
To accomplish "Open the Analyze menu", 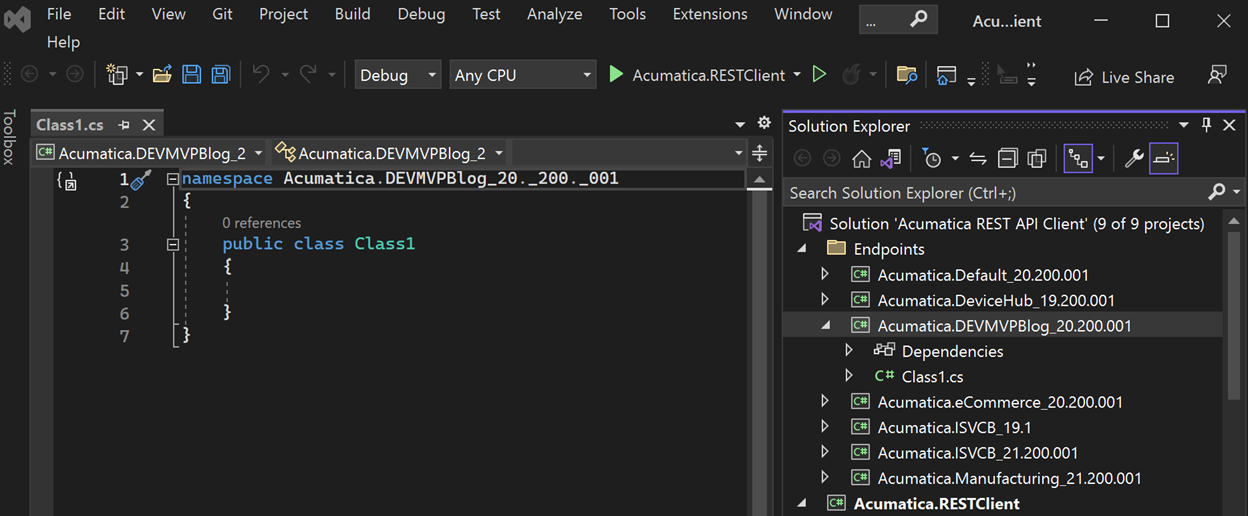I will click(x=554, y=14).
